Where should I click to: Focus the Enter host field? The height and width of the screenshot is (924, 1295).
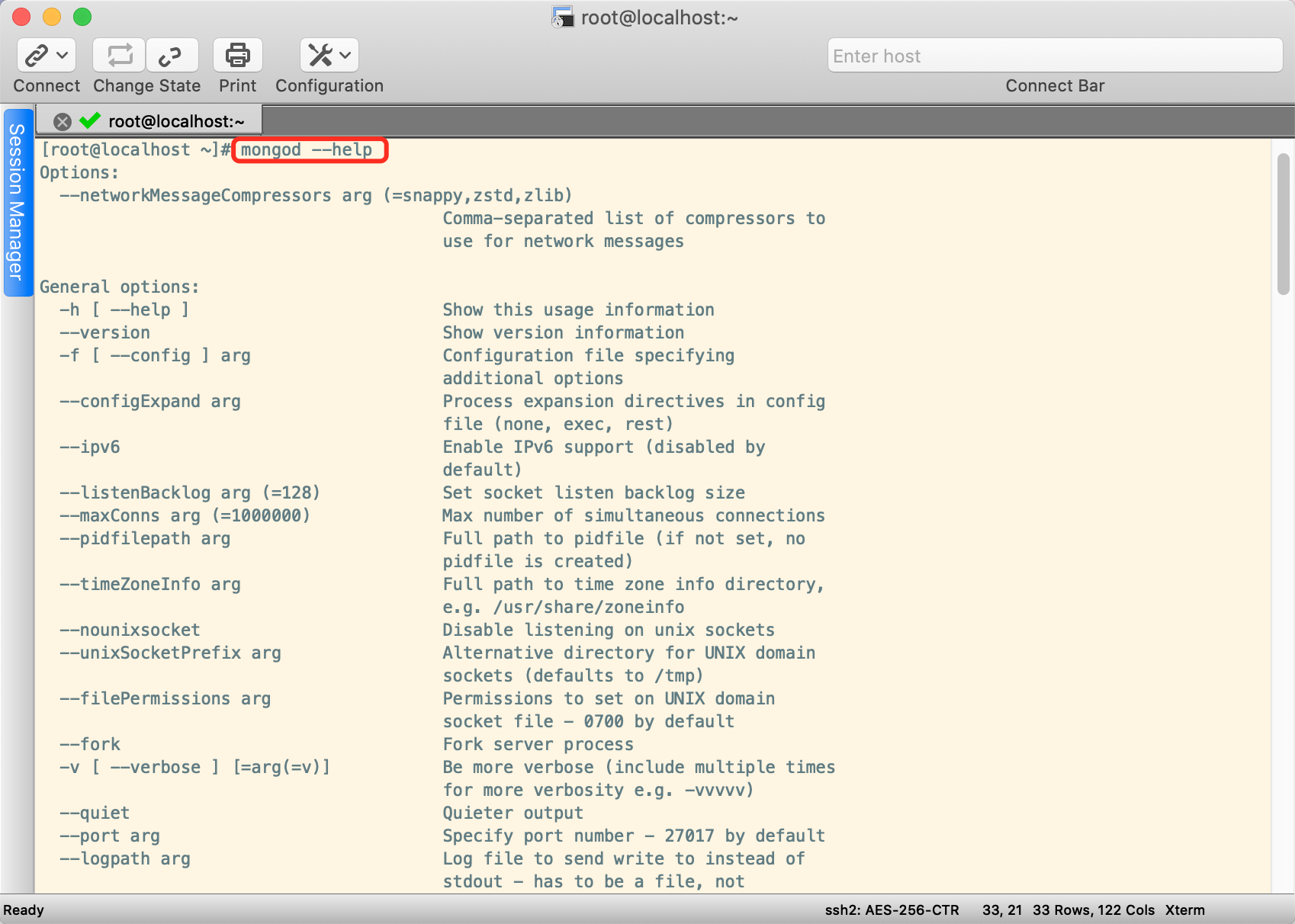[1054, 56]
